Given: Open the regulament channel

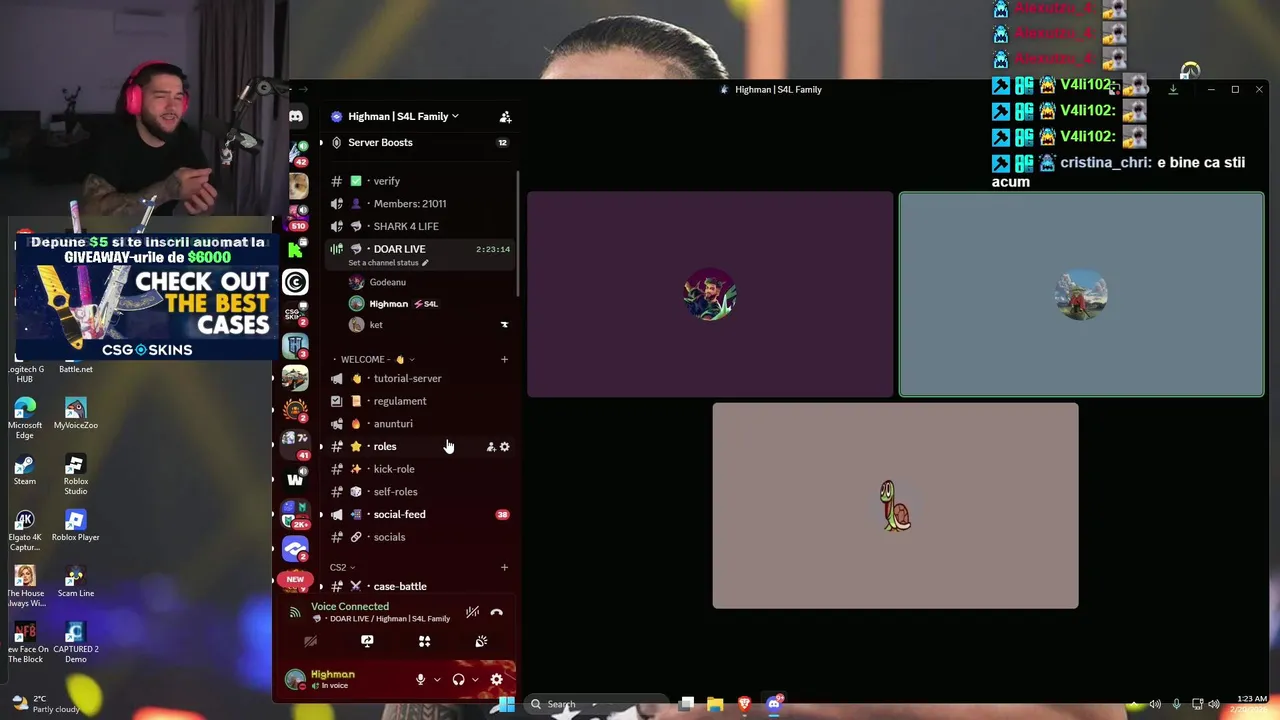Looking at the screenshot, I should click(420, 401).
